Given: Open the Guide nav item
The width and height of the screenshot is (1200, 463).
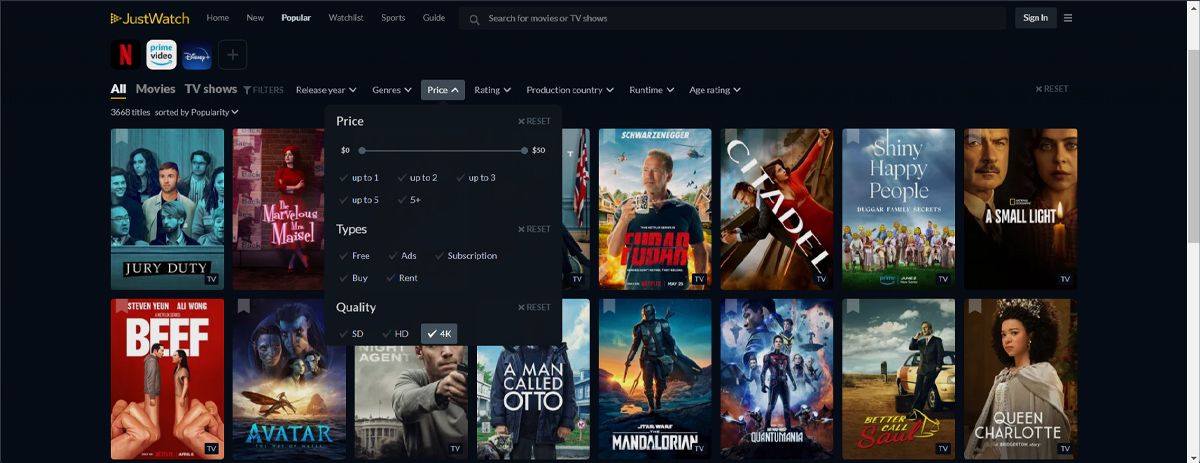Looking at the screenshot, I should (x=434, y=18).
